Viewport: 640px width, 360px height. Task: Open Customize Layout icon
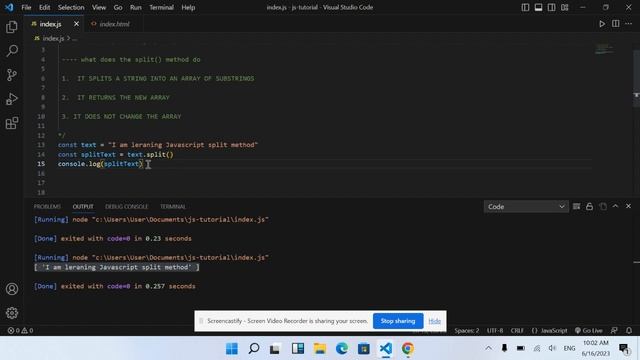pyautogui.click(x=564, y=7)
